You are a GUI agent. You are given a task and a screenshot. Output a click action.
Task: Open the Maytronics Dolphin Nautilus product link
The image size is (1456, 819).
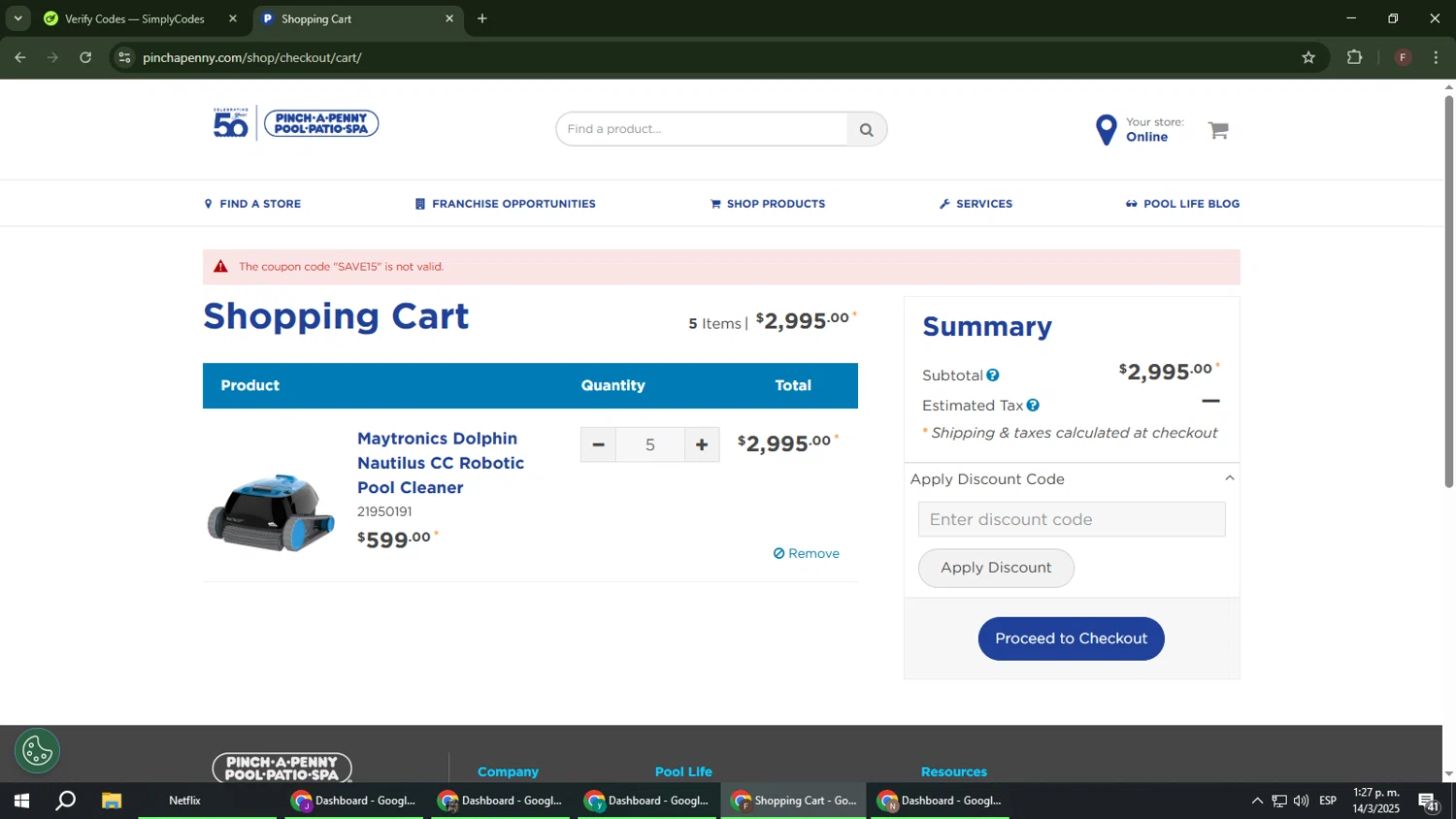tap(441, 463)
